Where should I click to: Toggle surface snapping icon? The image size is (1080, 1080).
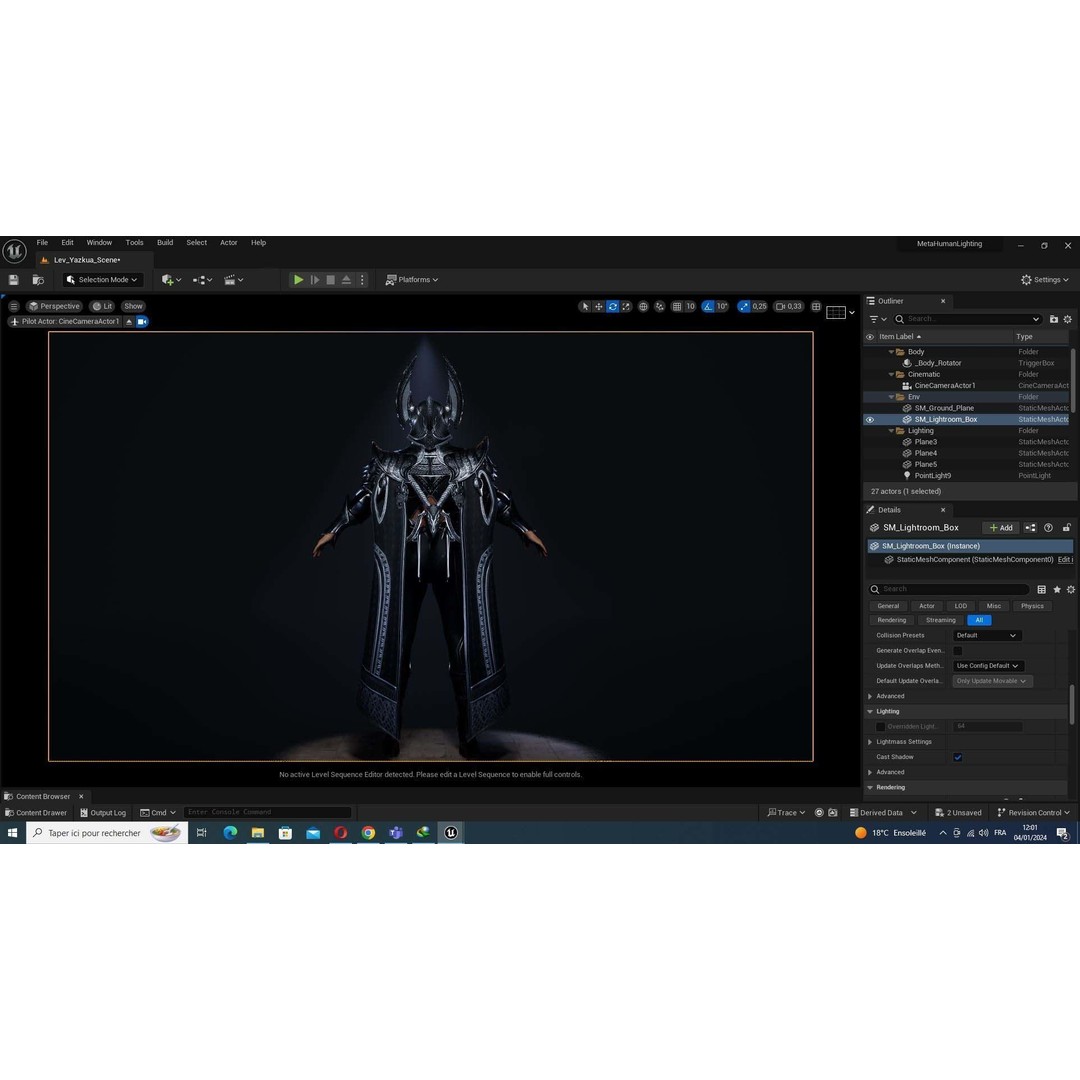[660, 307]
